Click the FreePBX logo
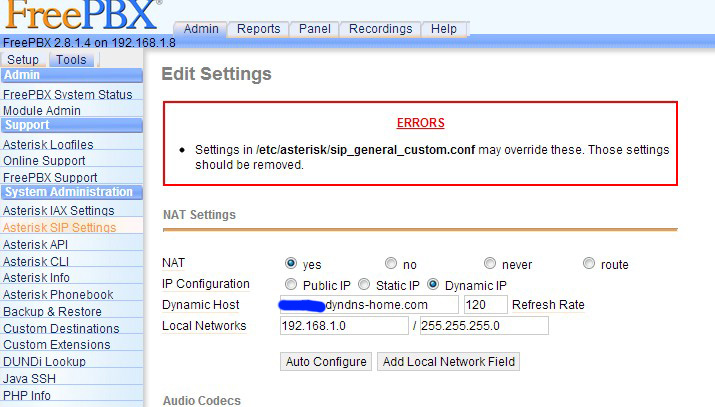 point(80,15)
